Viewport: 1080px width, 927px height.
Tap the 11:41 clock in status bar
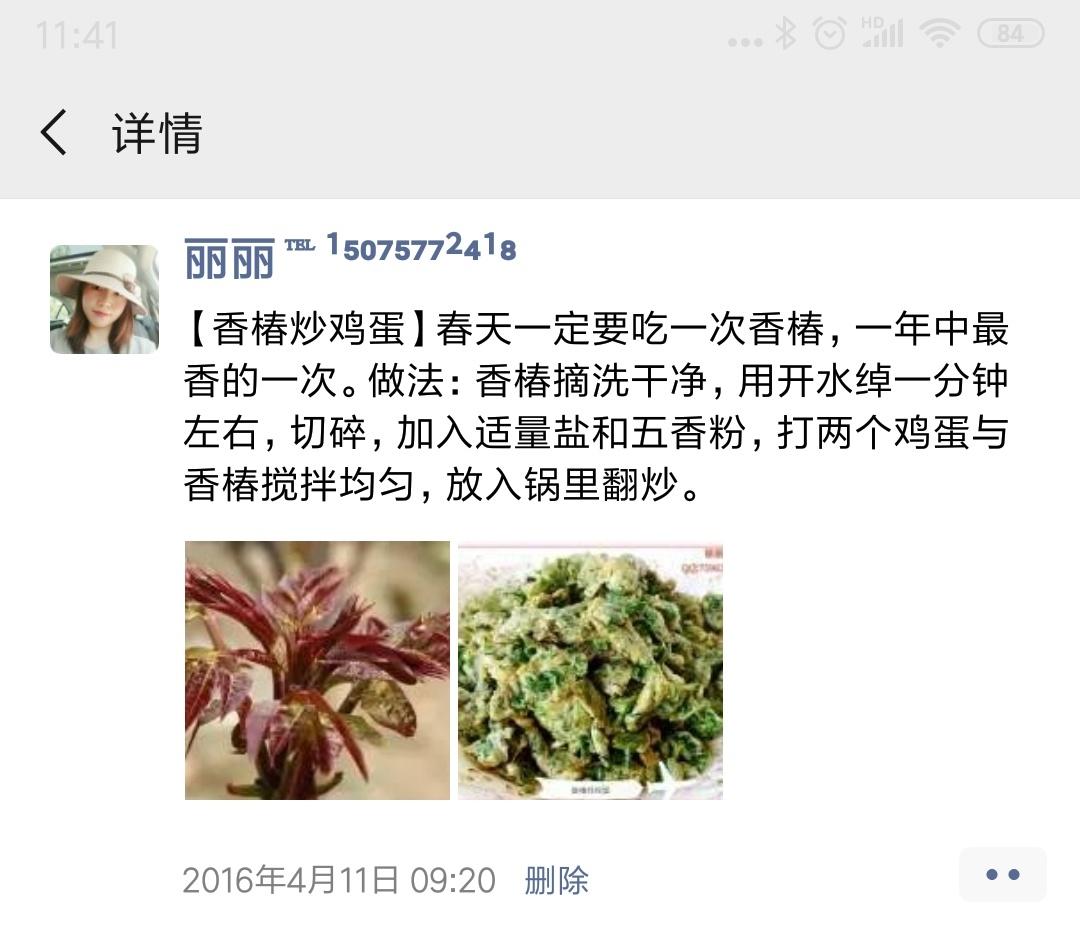point(77,35)
